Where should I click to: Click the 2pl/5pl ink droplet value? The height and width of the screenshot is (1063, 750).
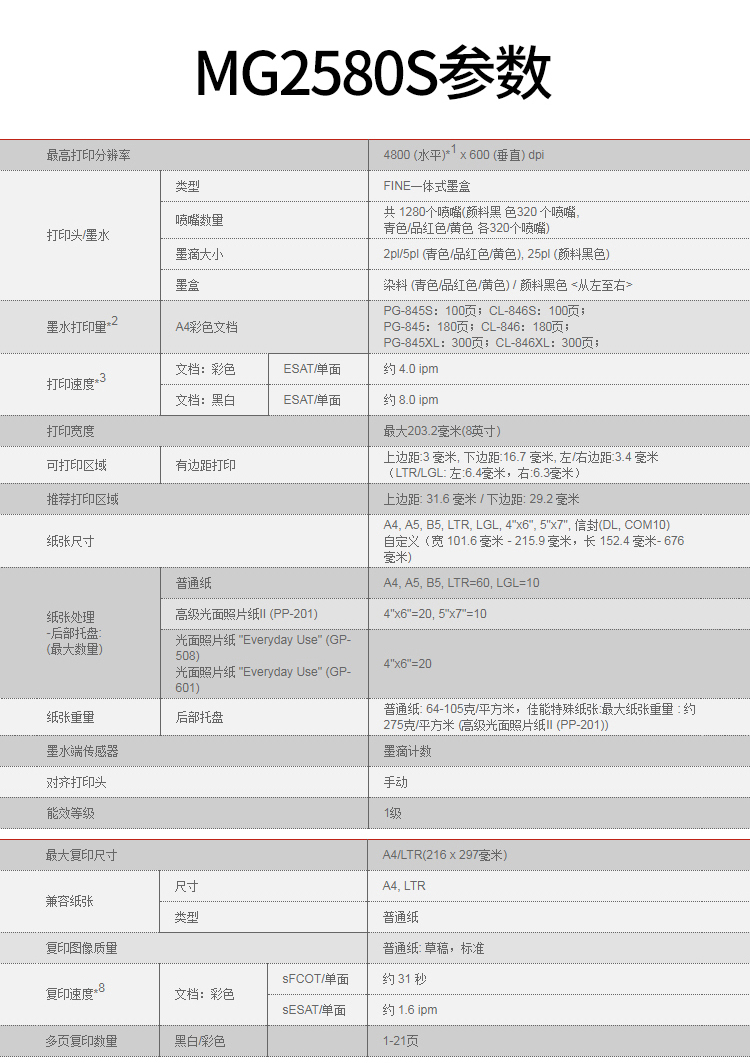point(496,254)
